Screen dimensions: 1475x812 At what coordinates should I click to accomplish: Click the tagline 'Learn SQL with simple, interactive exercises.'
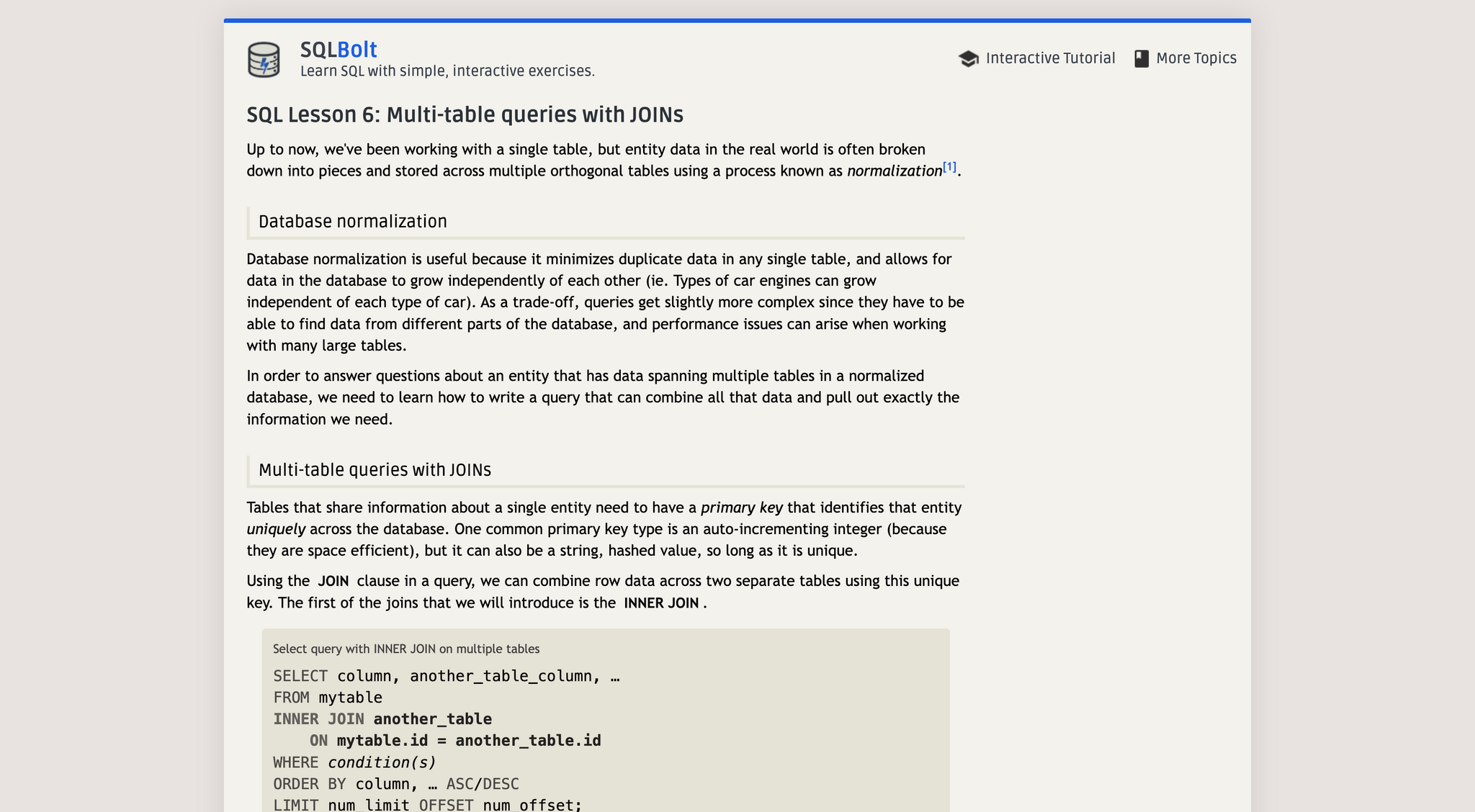tap(447, 71)
